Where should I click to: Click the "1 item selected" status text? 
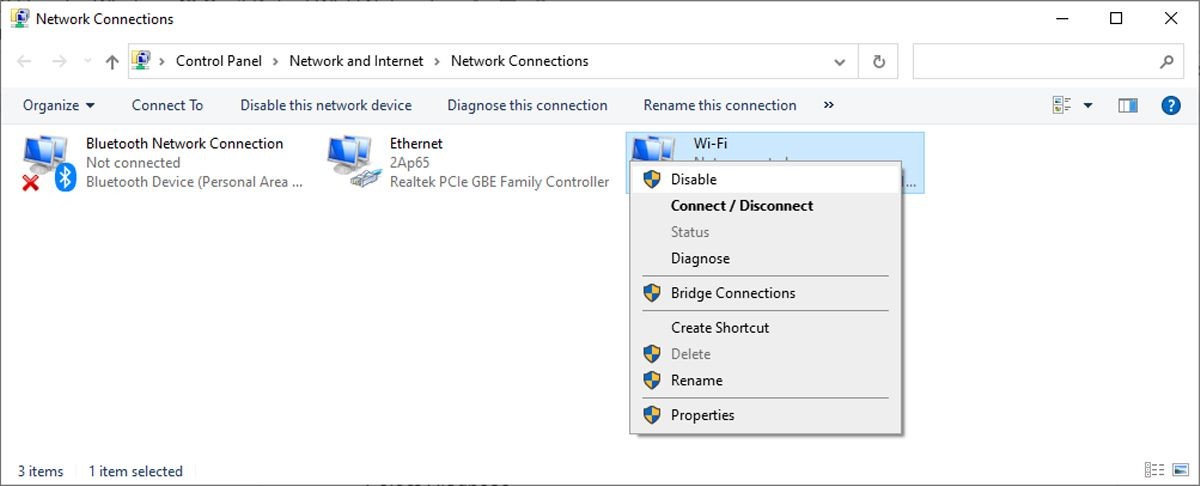[136, 471]
